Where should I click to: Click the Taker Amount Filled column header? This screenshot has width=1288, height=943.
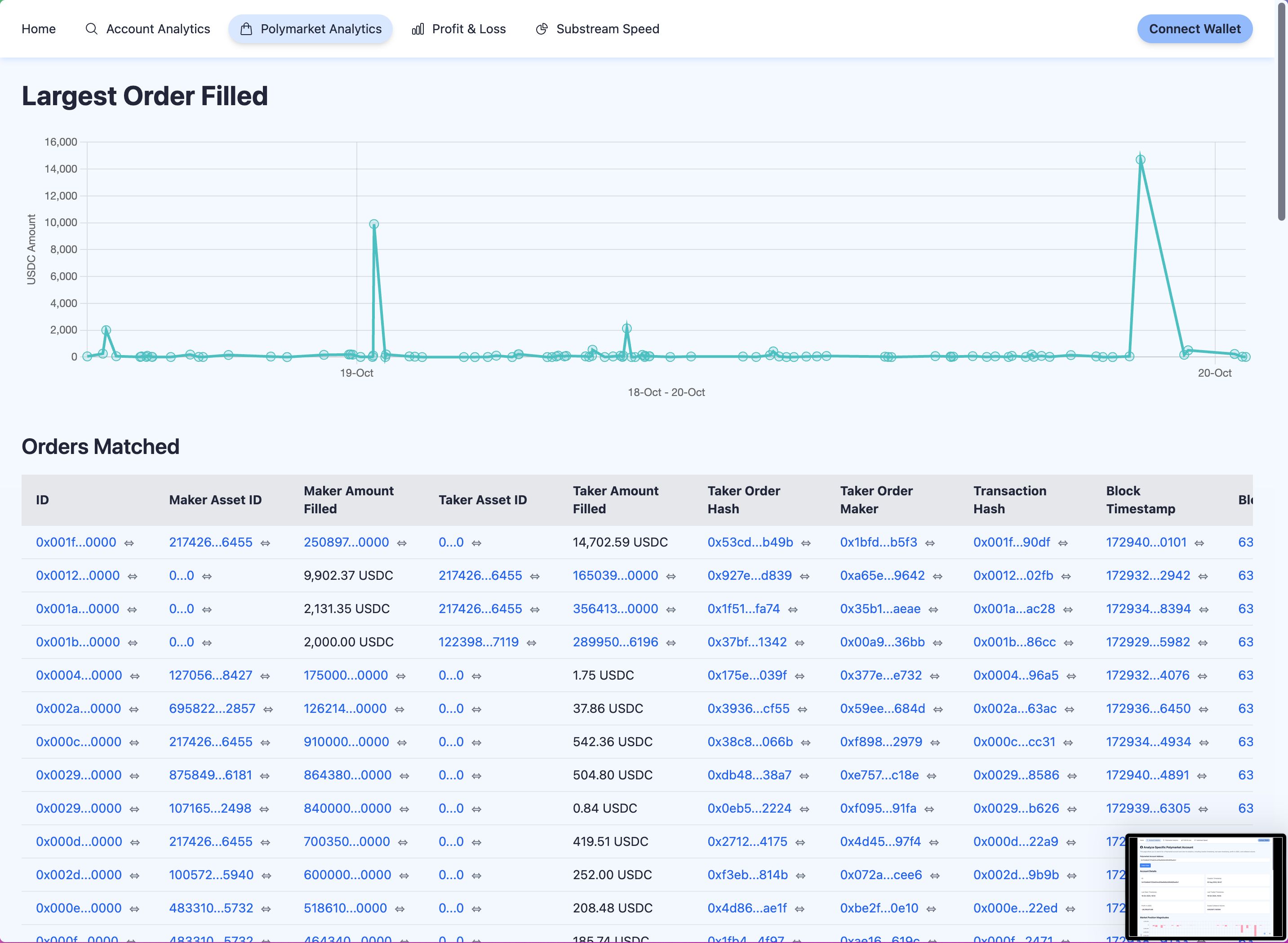coord(615,500)
